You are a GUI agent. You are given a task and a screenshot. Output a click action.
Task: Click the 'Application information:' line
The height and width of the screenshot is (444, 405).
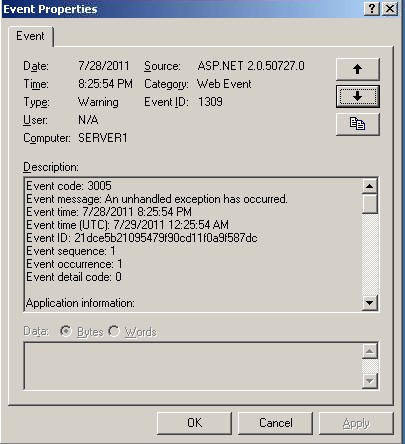coord(80,303)
